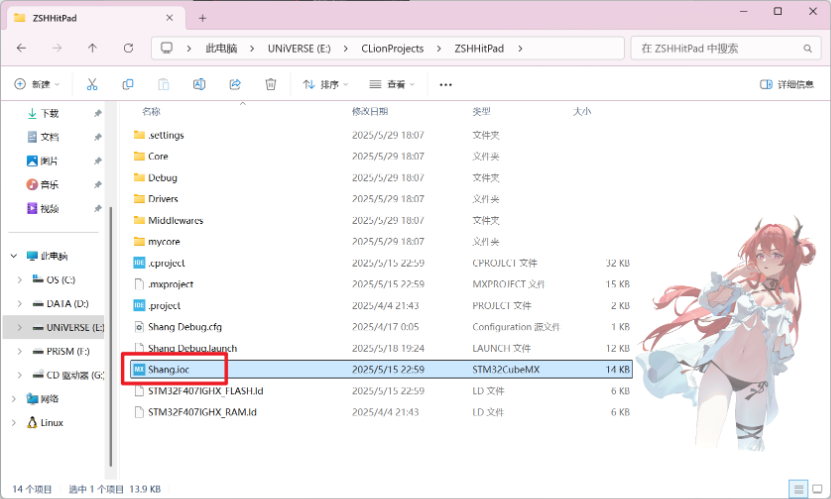Click the Delete trash can icon
The height and width of the screenshot is (499, 831).
(x=271, y=84)
